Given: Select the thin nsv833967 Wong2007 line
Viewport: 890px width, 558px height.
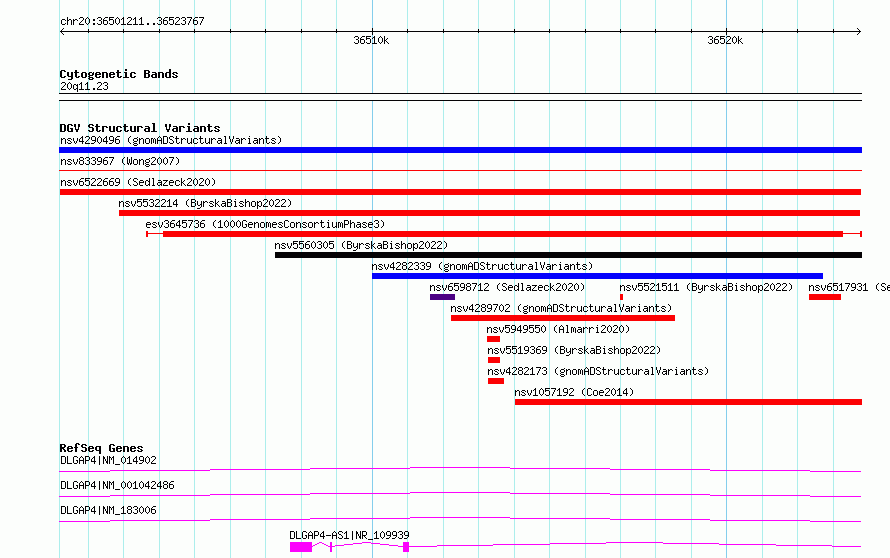Looking at the screenshot, I should 460,170.
